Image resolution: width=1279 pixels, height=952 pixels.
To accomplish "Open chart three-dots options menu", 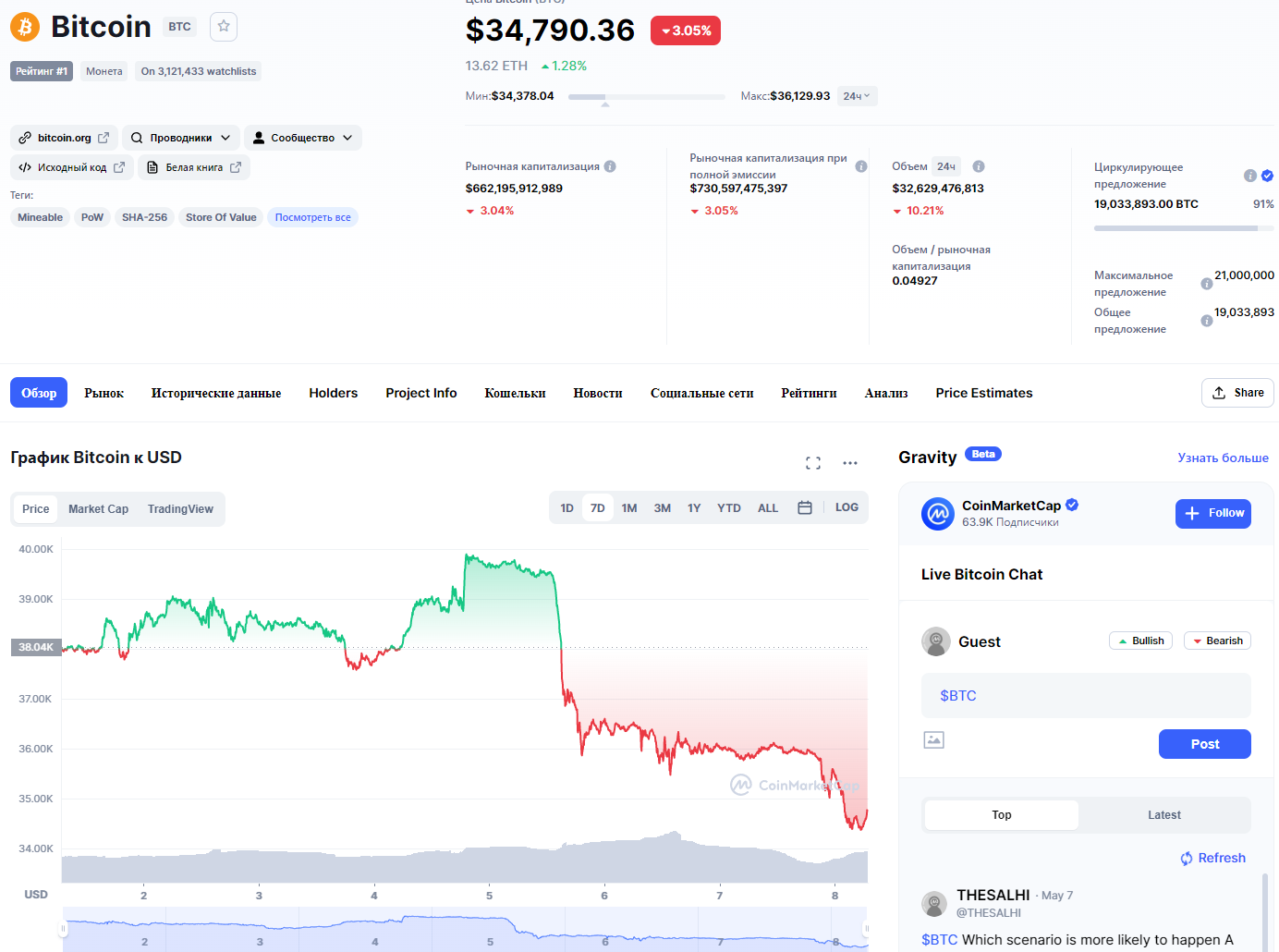I will pos(850,463).
